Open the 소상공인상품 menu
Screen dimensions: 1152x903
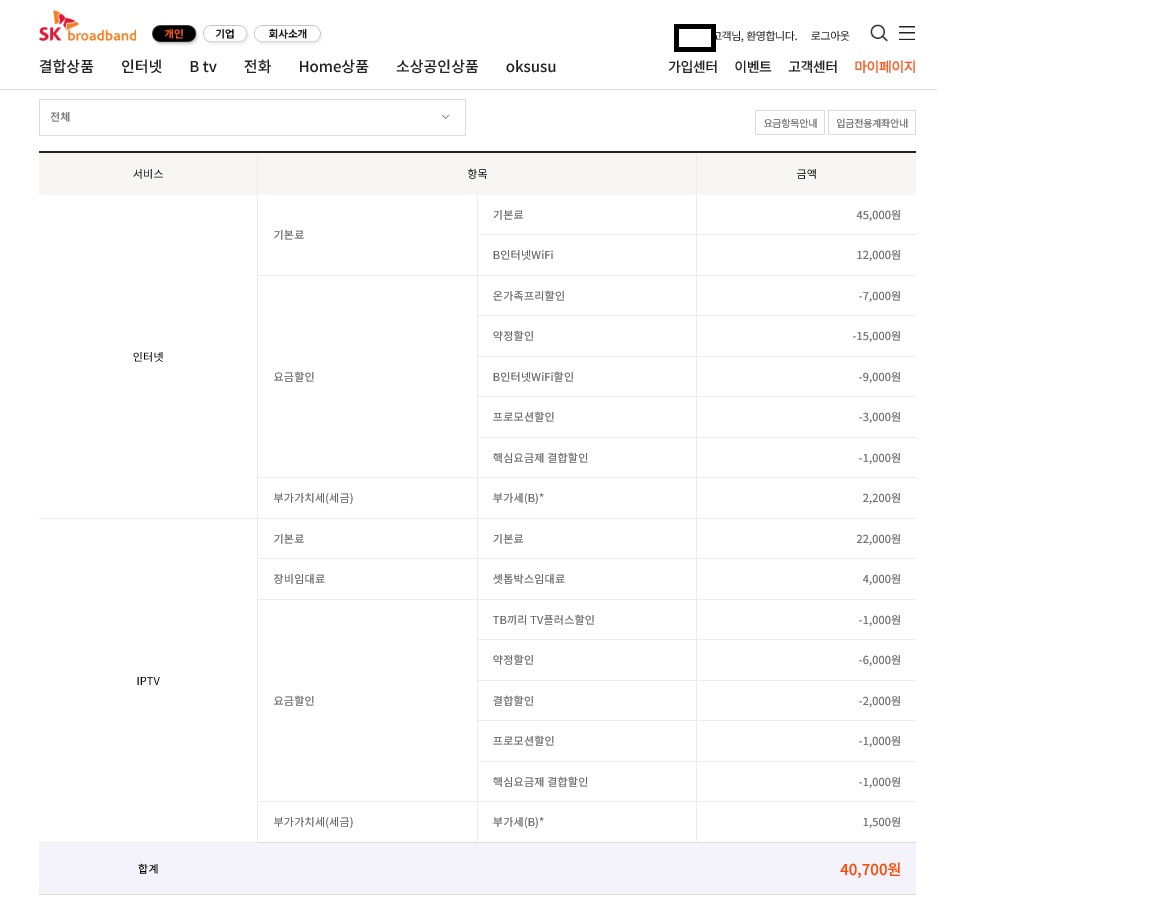[437, 67]
